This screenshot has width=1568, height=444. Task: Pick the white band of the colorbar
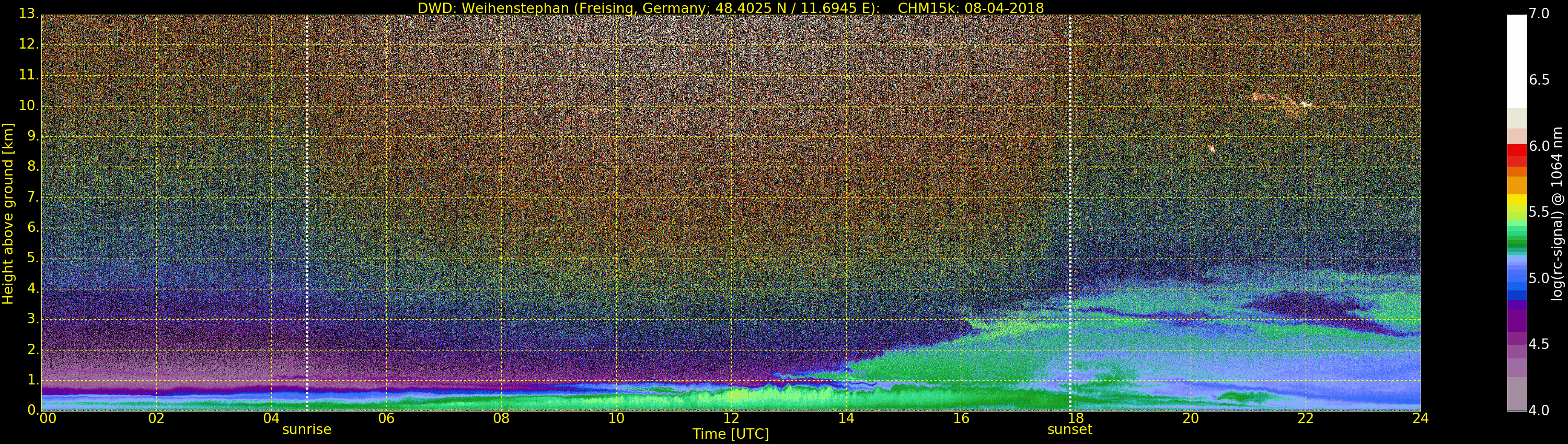tap(1516, 62)
